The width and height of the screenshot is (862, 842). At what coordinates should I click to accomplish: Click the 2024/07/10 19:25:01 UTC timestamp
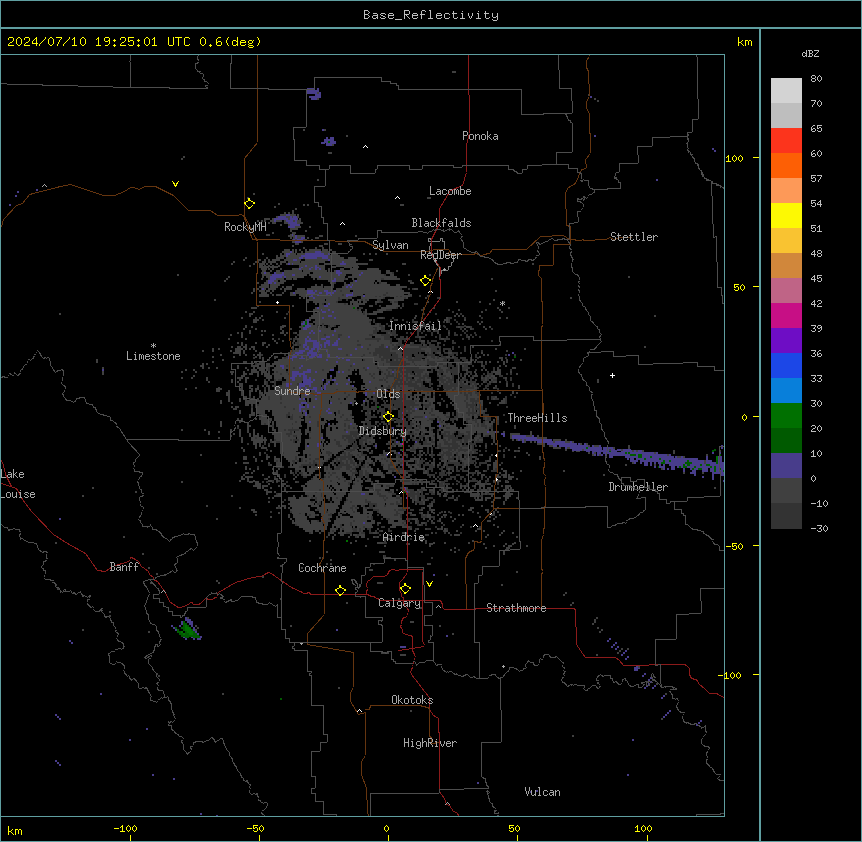tap(98, 42)
